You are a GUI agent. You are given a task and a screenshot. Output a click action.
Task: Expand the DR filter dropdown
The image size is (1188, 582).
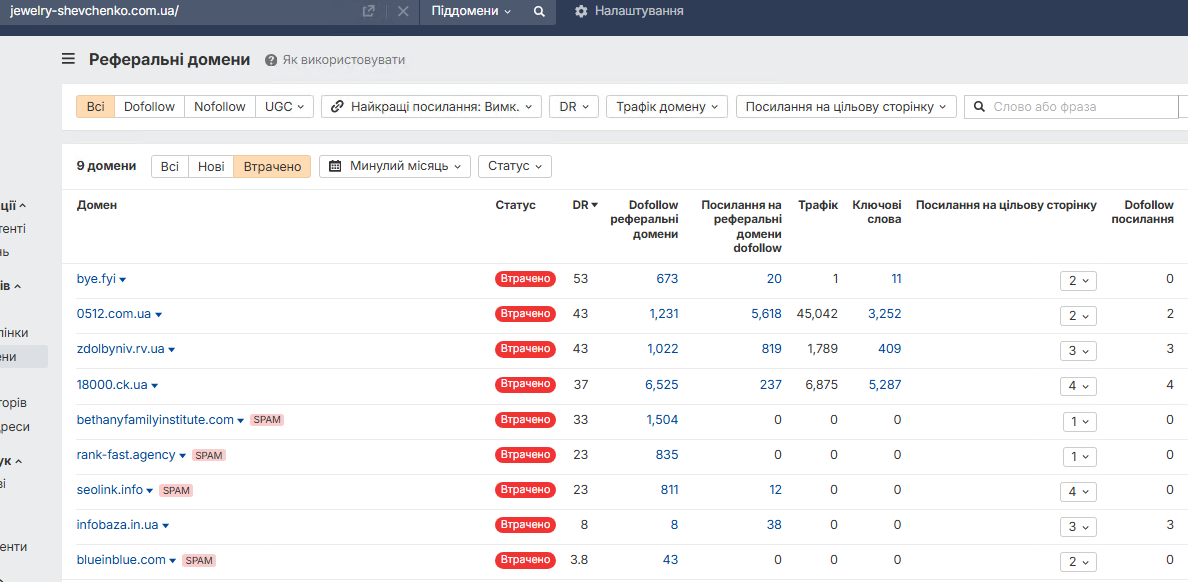pos(573,107)
